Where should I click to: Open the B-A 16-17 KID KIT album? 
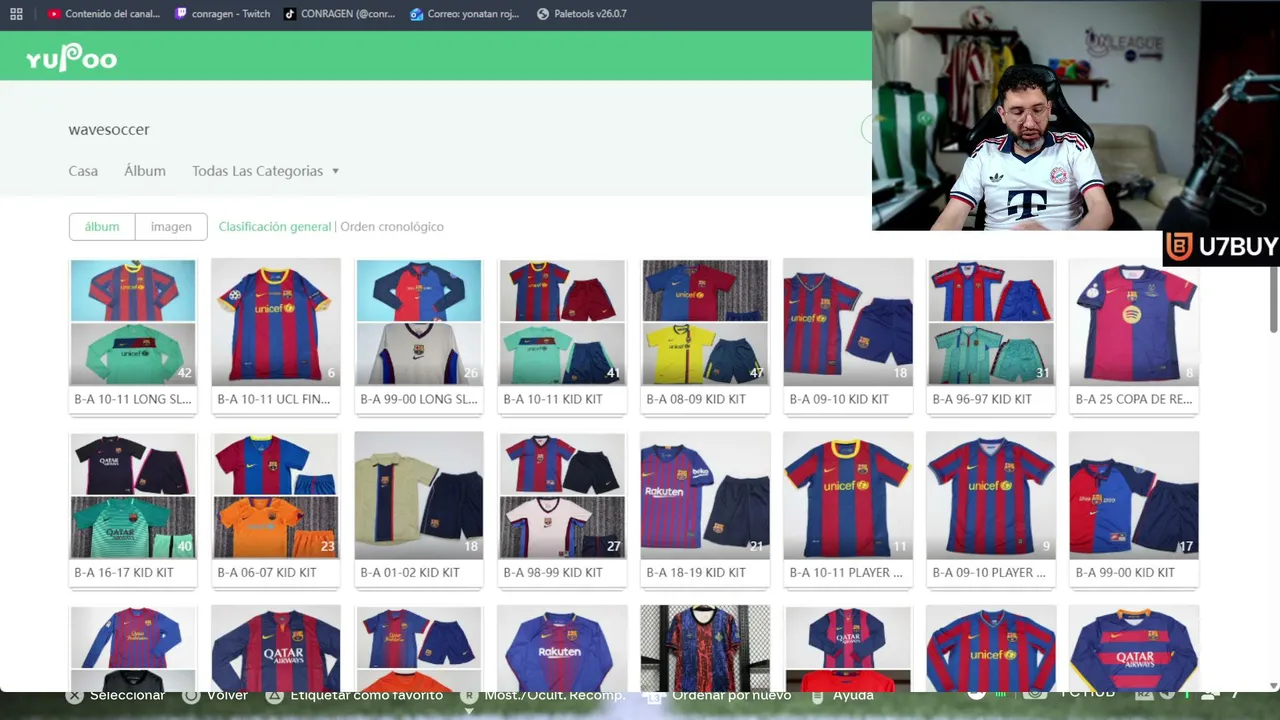(x=133, y=509)
